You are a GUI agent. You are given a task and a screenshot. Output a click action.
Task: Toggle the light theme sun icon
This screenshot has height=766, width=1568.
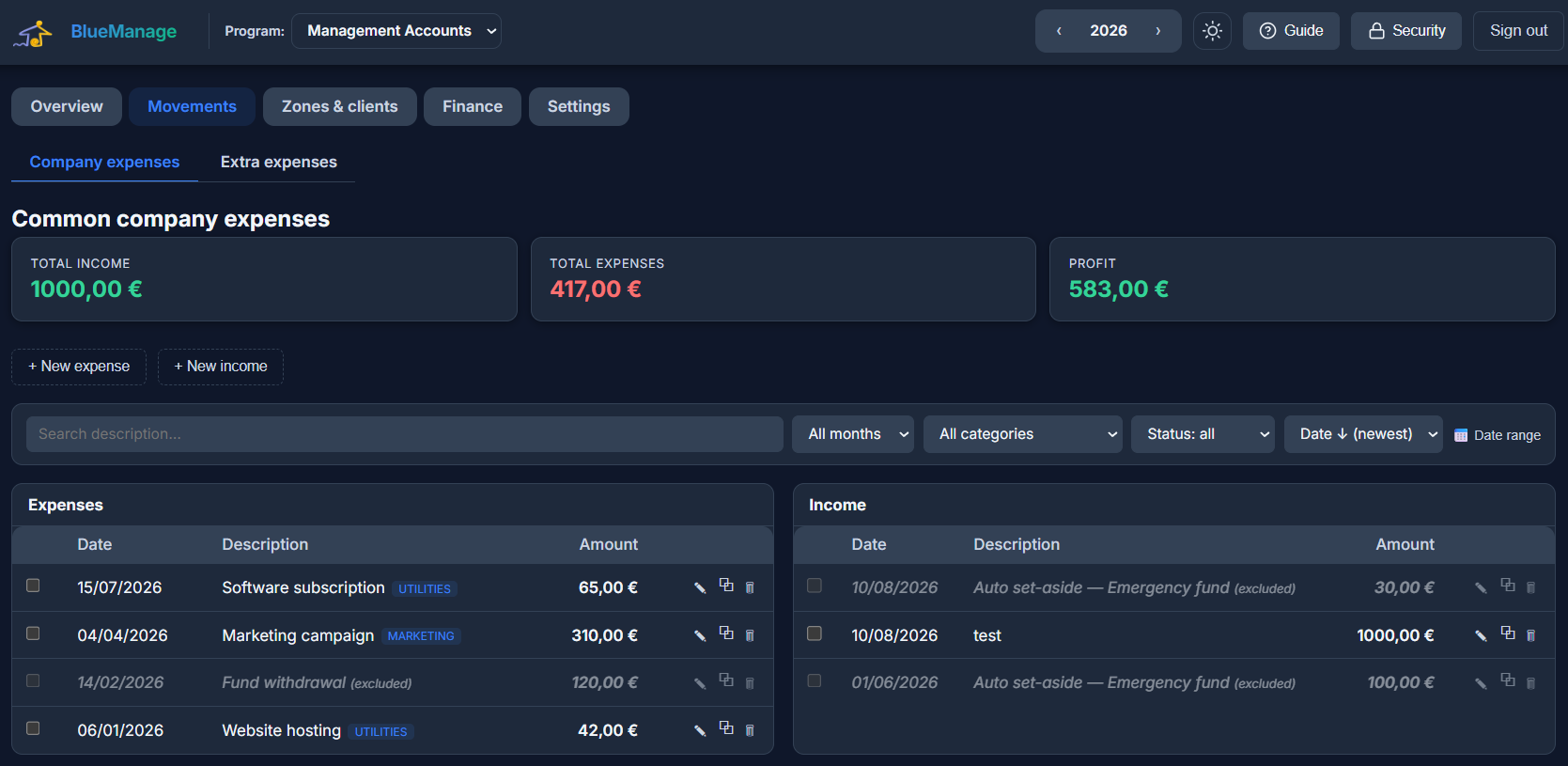click(1212, 31)
